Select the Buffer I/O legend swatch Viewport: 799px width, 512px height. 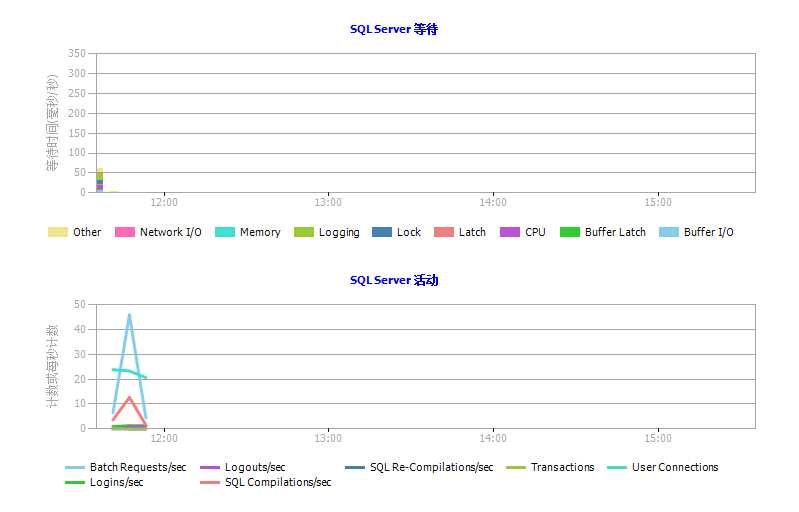[x=669, y=232]
